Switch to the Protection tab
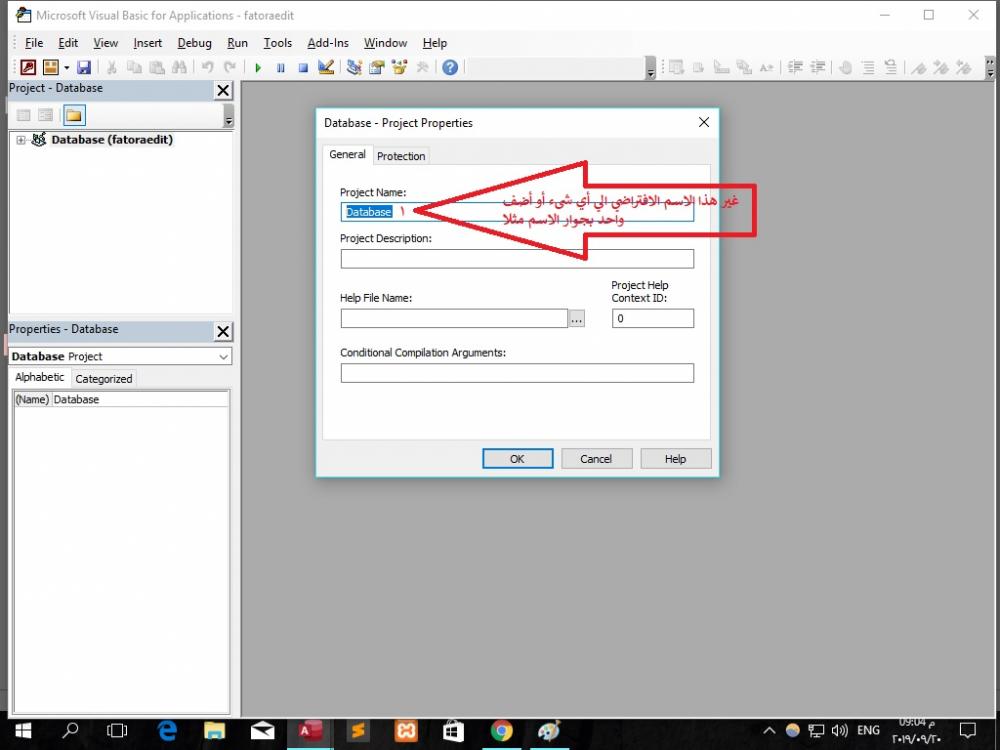1000x750 pixels. tap(401, 156)
